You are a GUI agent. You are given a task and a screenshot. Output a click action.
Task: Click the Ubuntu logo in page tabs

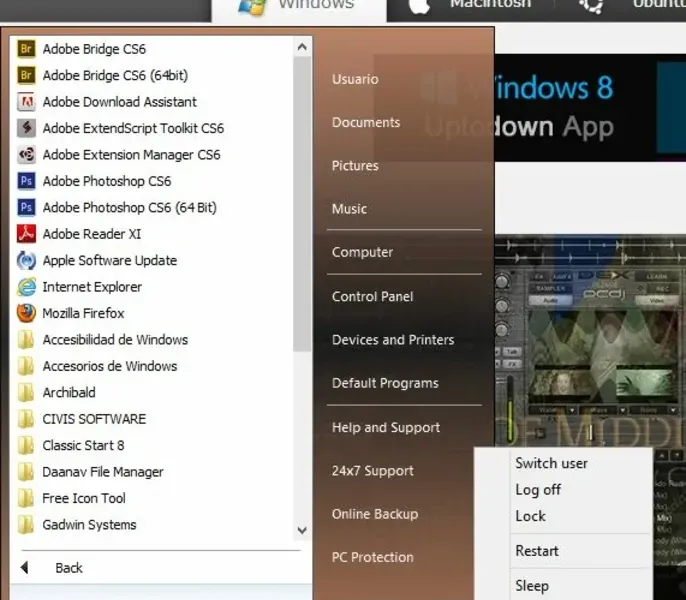[592, 5]
